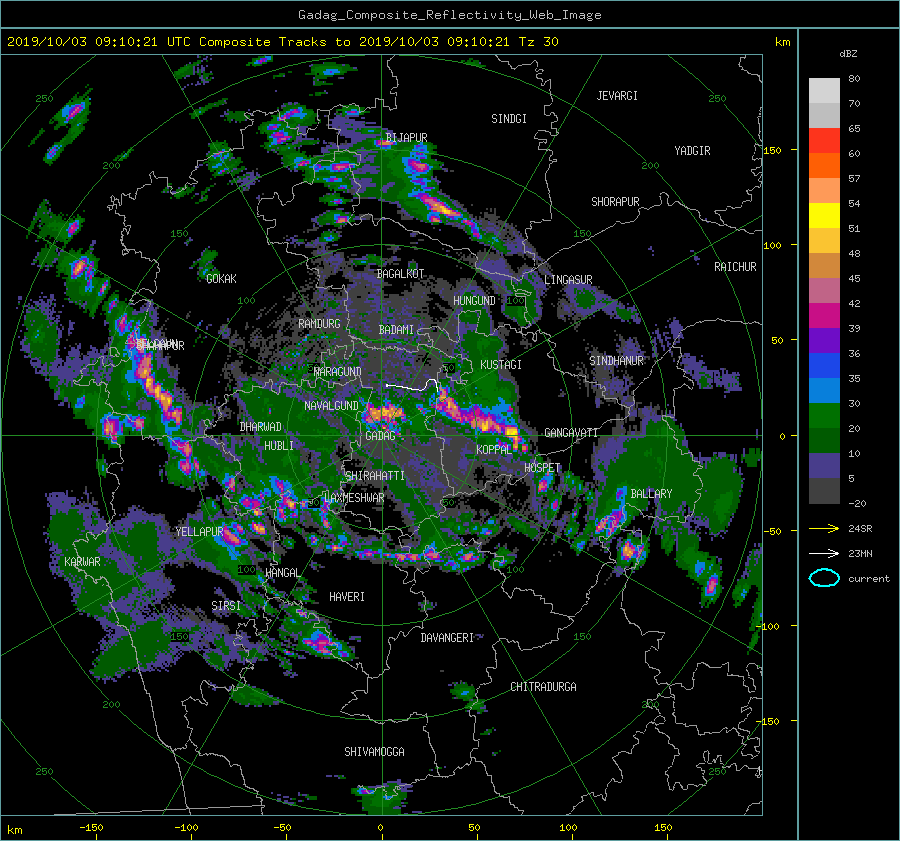Click the white storm track line near Gadag
The image size is (900, 841).
412,386
